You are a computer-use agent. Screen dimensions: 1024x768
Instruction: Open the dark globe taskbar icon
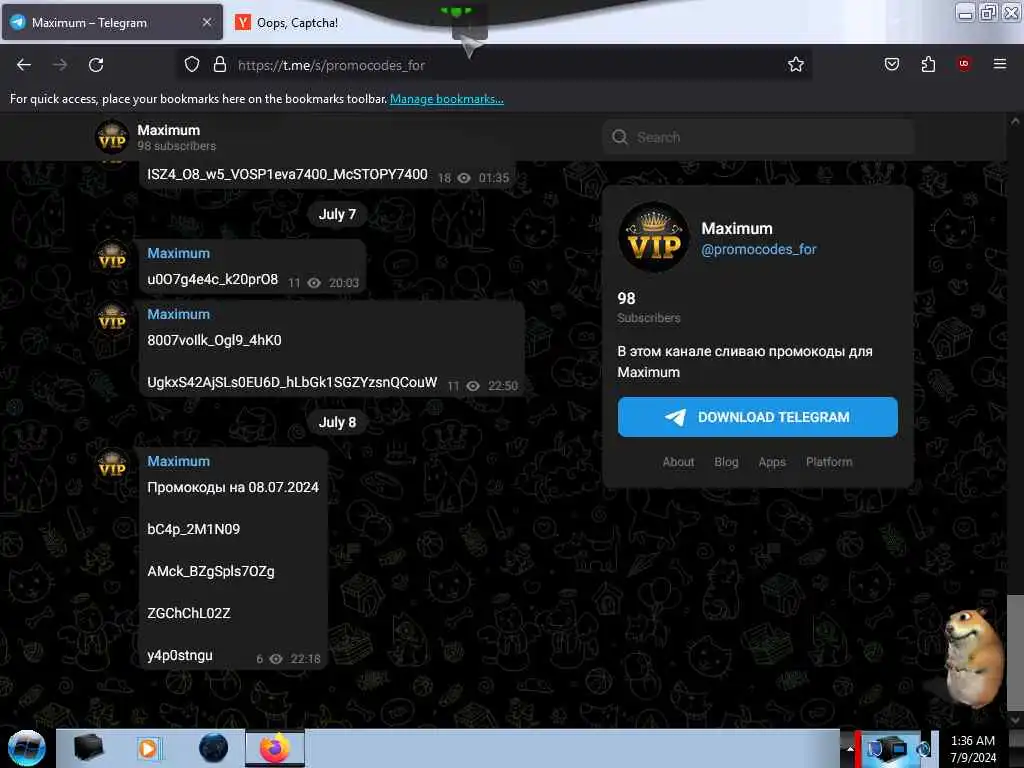pyautogui.click(x=213, y=748)
